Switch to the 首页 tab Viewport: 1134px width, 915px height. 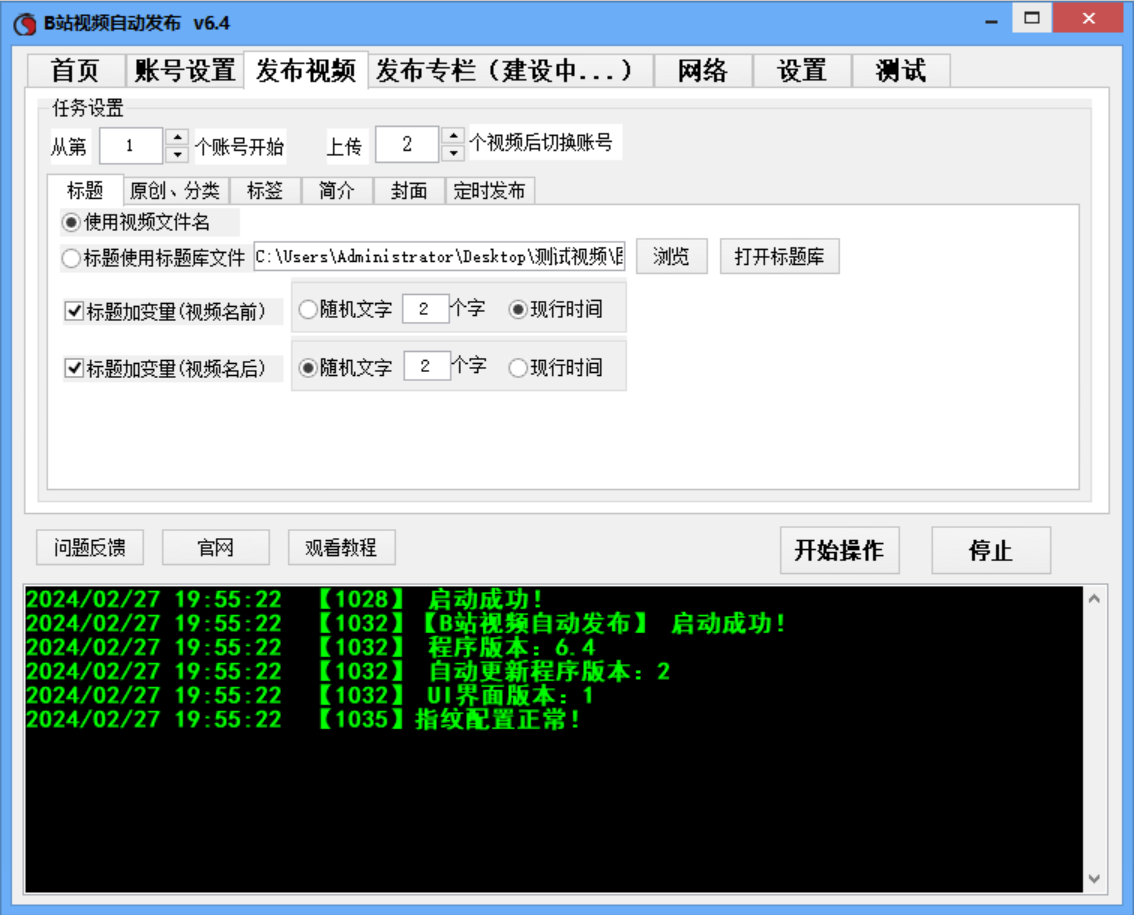click(x=76, y=71)
